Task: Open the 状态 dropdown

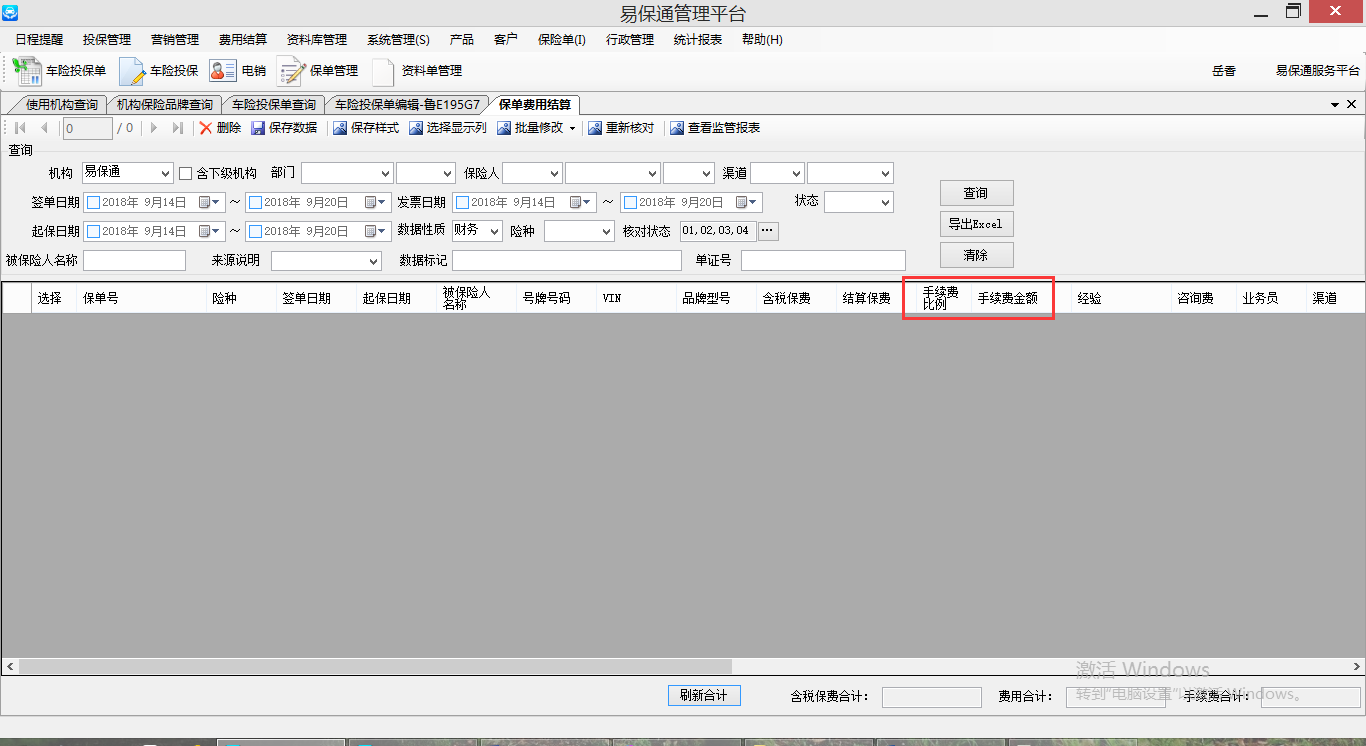Action: 858,202
